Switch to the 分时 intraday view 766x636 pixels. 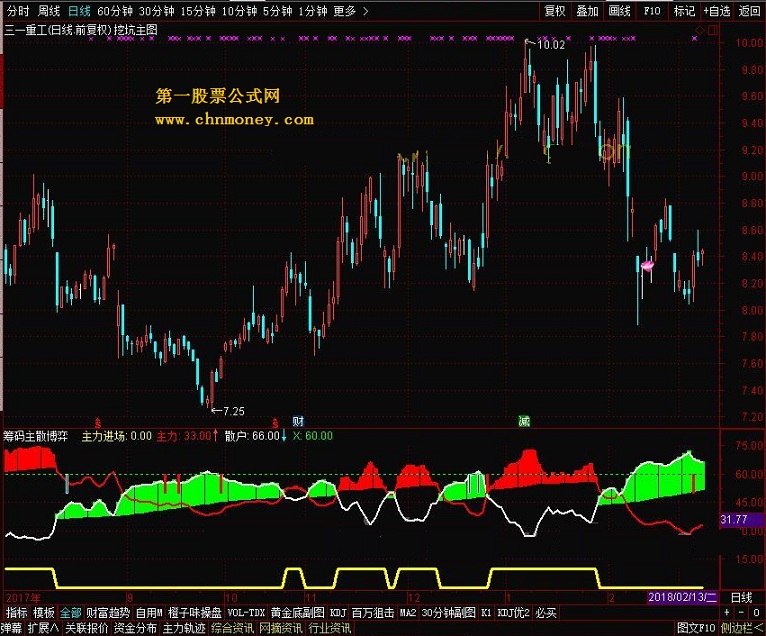click(18, 11)
